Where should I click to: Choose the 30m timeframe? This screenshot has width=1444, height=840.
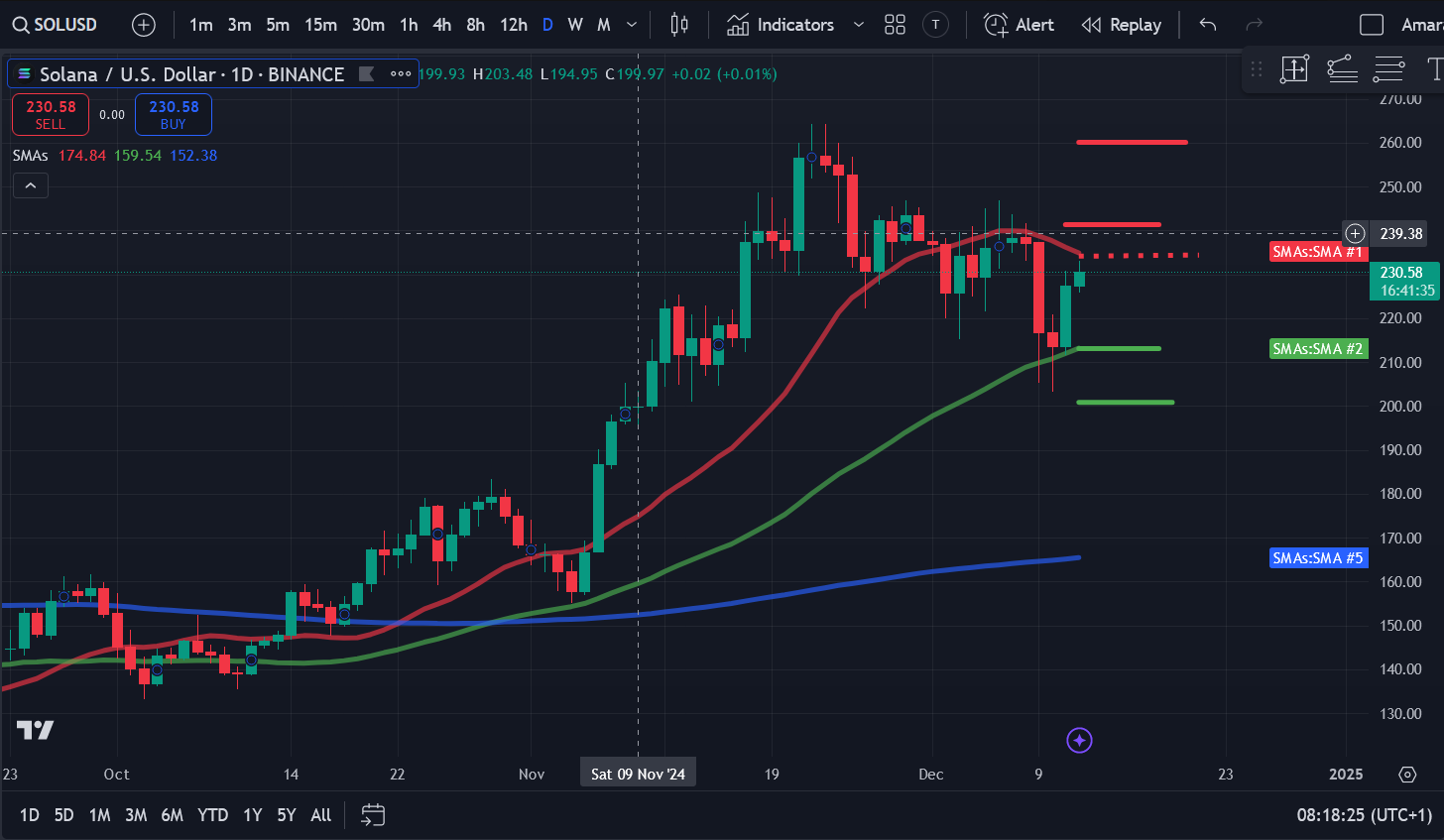[368, 25]
